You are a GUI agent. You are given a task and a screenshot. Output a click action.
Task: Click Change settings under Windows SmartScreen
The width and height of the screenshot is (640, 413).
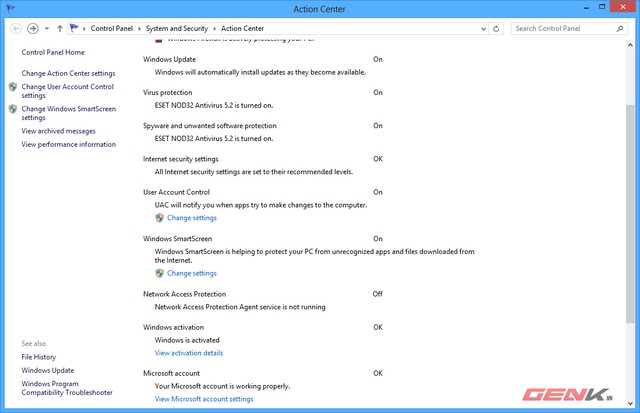point(192,273)
